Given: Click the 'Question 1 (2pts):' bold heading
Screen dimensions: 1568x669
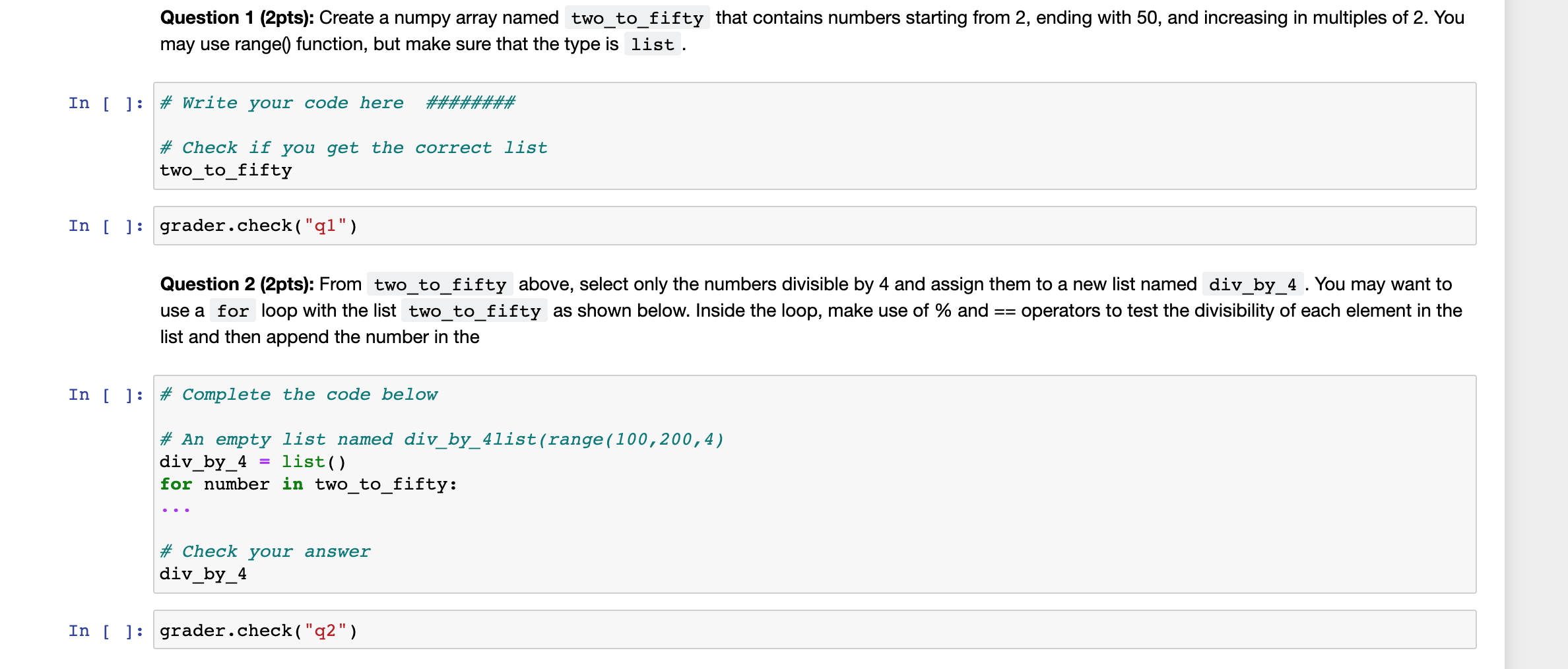Looking at the screenshot, I should 237,18.
